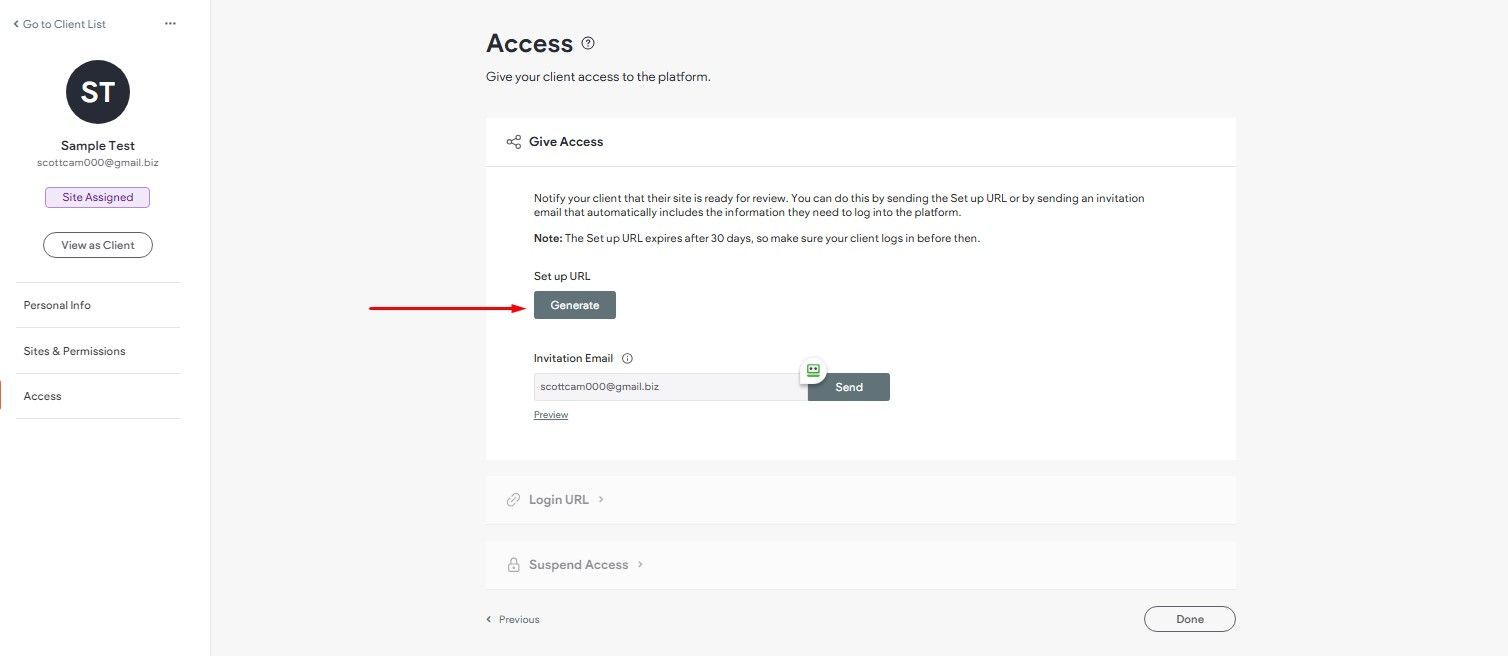This screenshot has height=656, width=1508.
Task: Click the Invitation Email info icon
Action: [x=627, y=358]
